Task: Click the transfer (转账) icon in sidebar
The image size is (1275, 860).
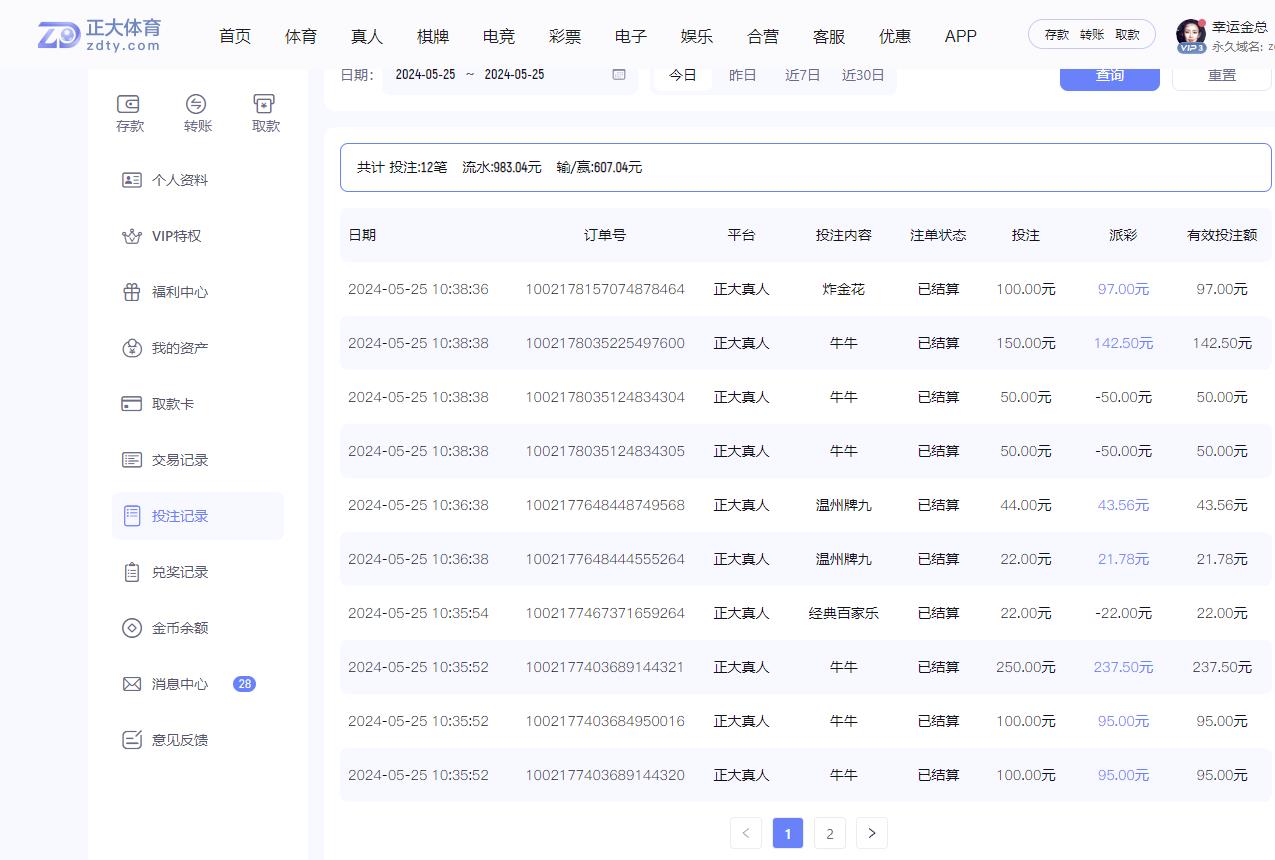Action: tap(197, 104)
